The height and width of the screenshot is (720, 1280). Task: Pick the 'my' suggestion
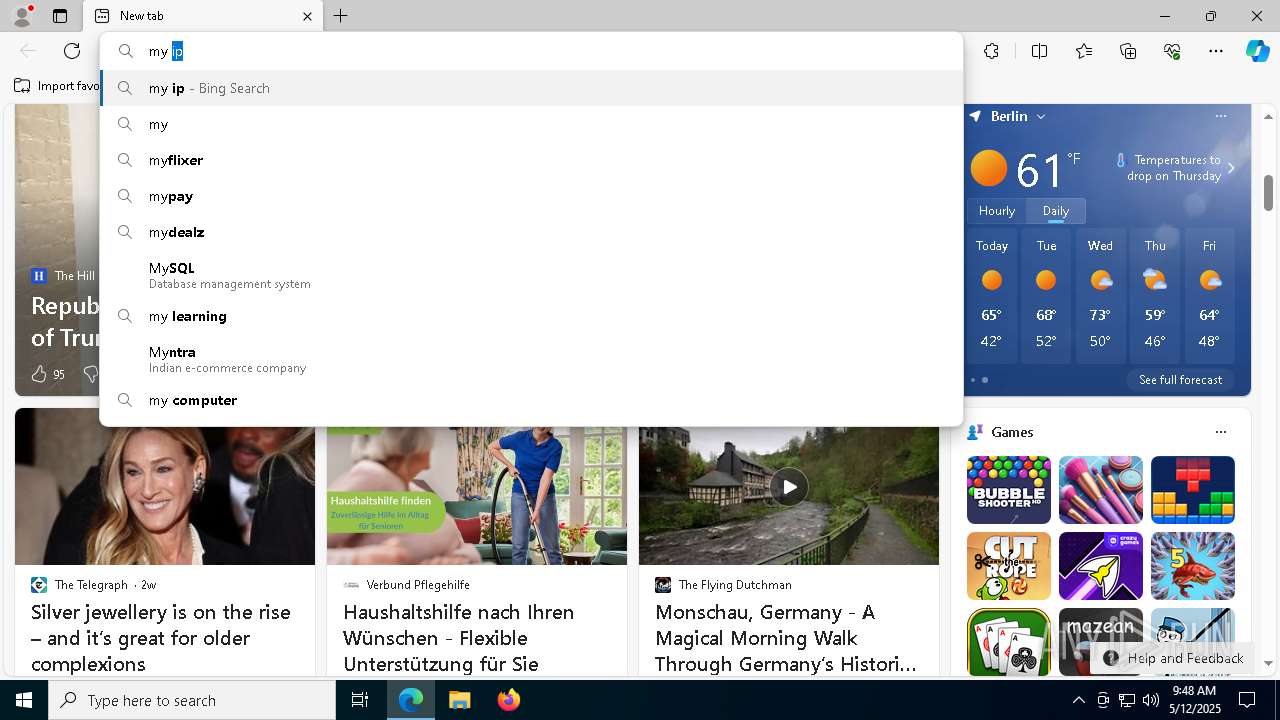(531, 124)
